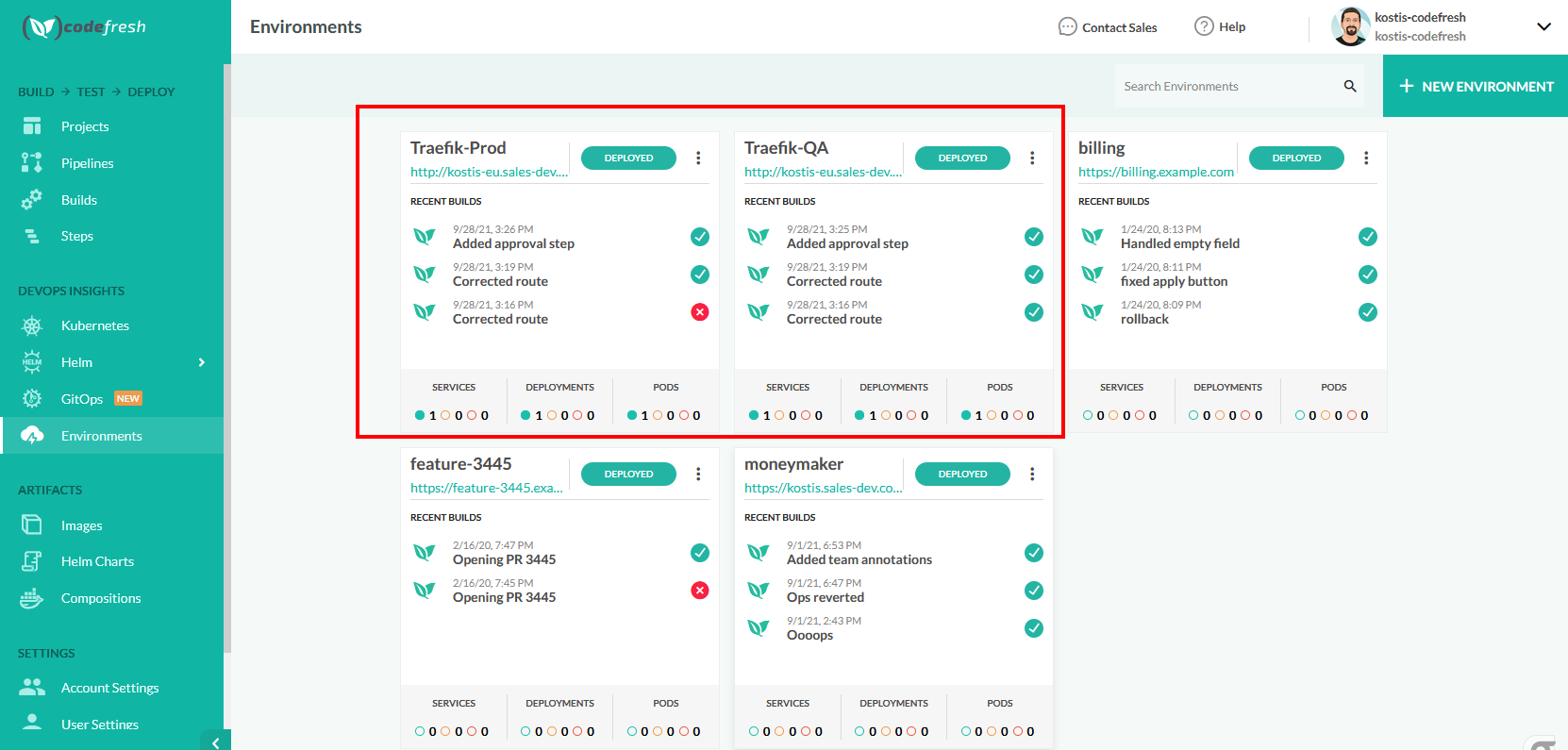The height and width of the screenshot is (750, 1568).
Task: Click failed status icon on Traefik-Prod Corrected route
Action: click(x=700, y=312)
